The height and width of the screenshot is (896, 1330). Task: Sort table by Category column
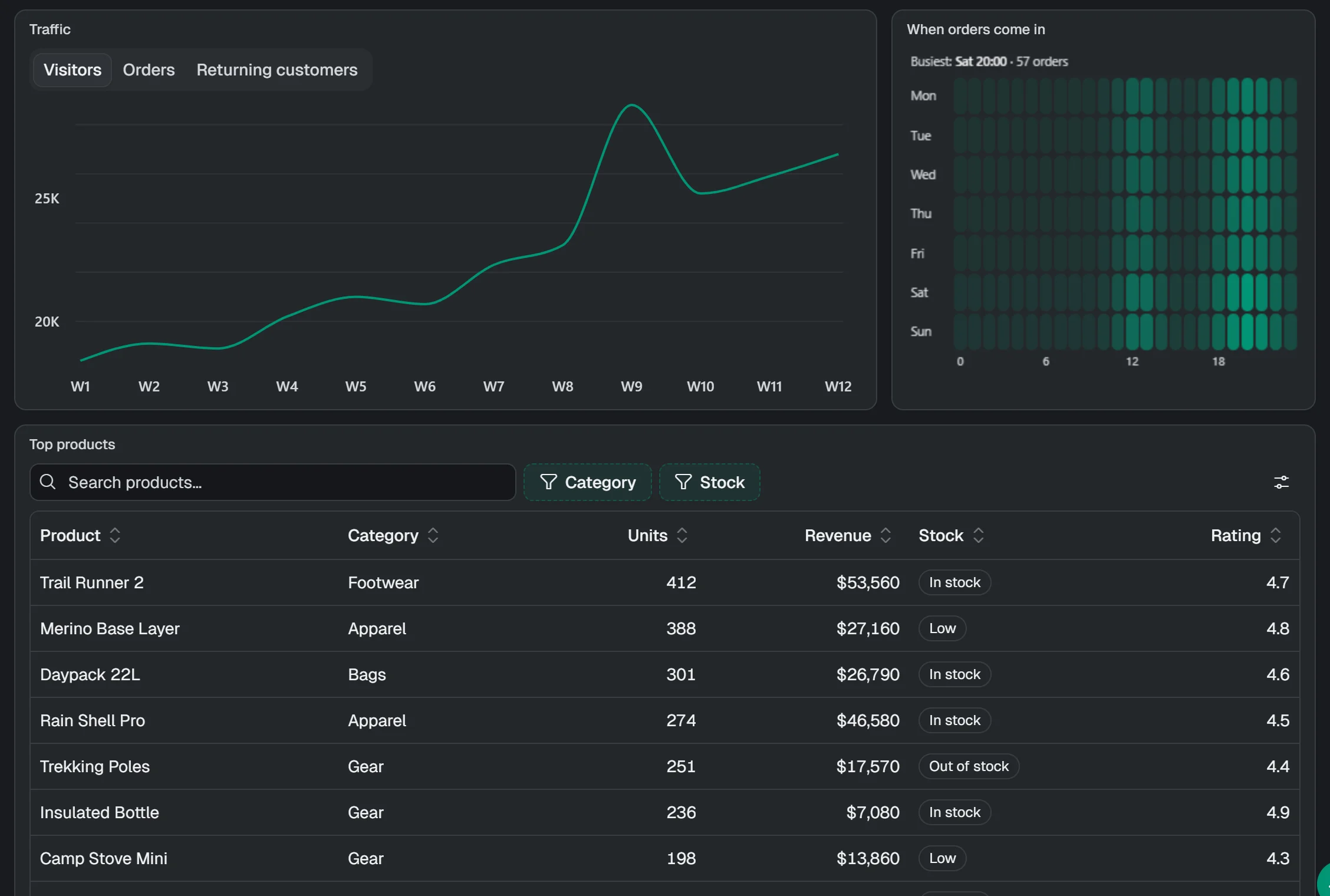393,535
